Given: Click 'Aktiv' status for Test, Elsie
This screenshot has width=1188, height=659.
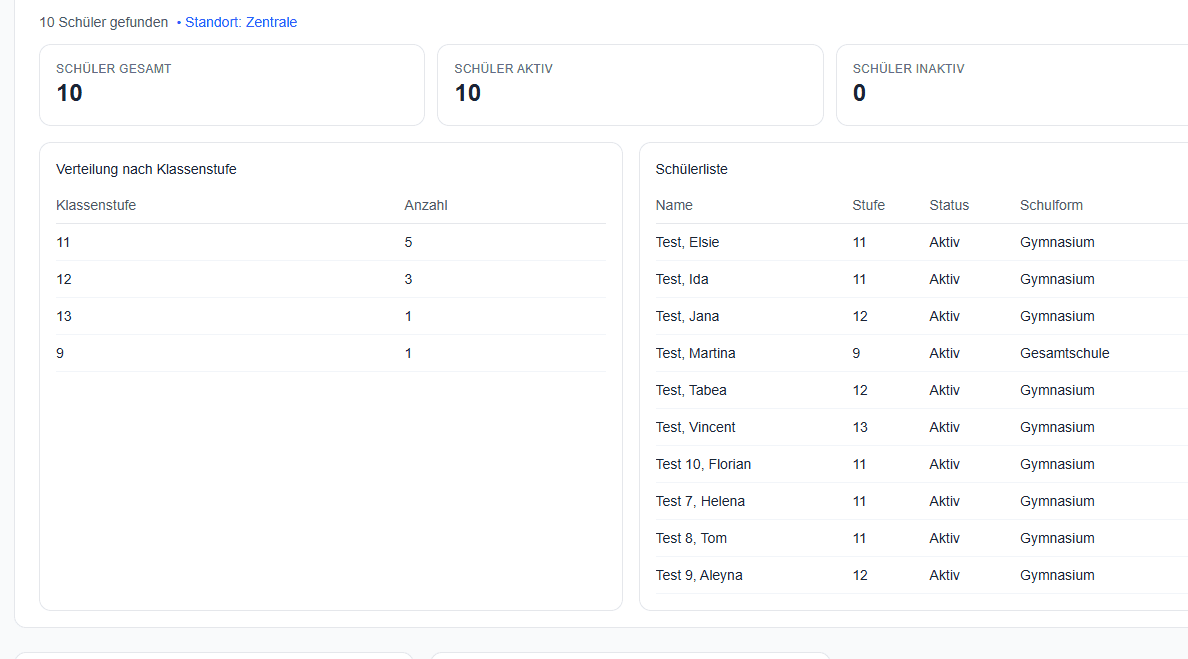Looking at the screenshot, I should 945,242.
